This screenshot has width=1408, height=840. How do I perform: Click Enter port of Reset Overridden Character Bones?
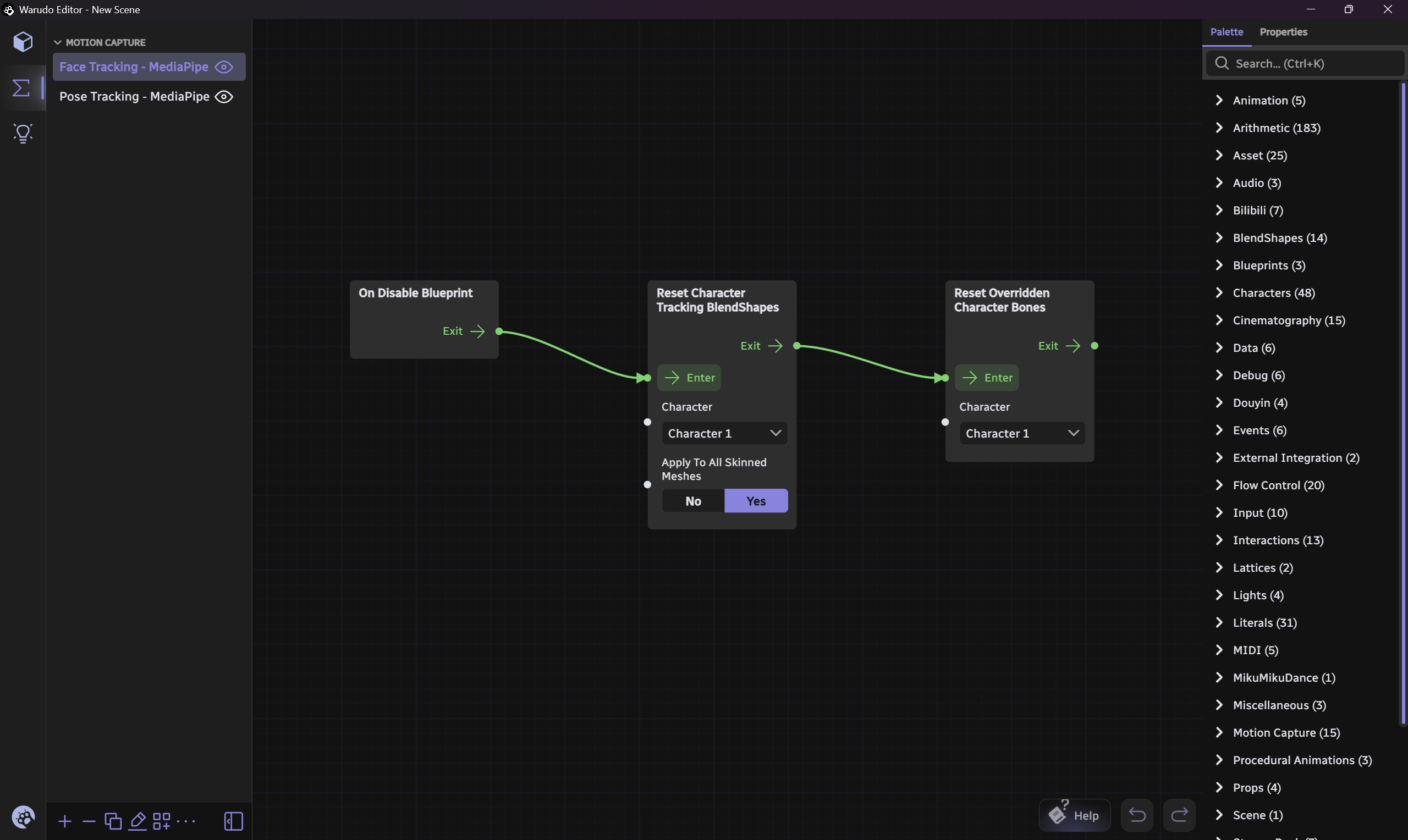pyautogui.click(x=945, y=378)
